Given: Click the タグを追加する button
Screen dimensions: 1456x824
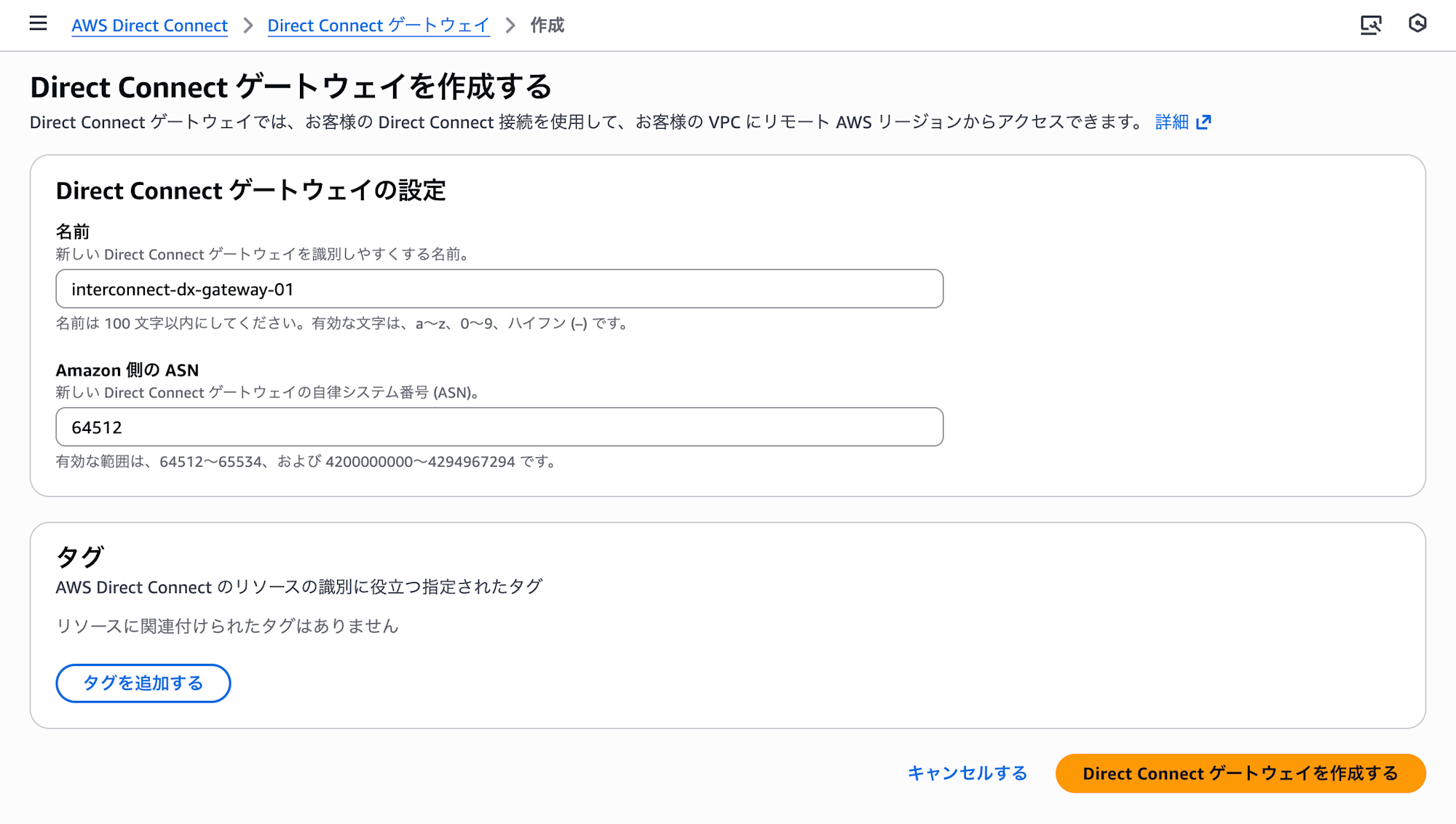Looking at the screenshot, I should coord(143,683).
